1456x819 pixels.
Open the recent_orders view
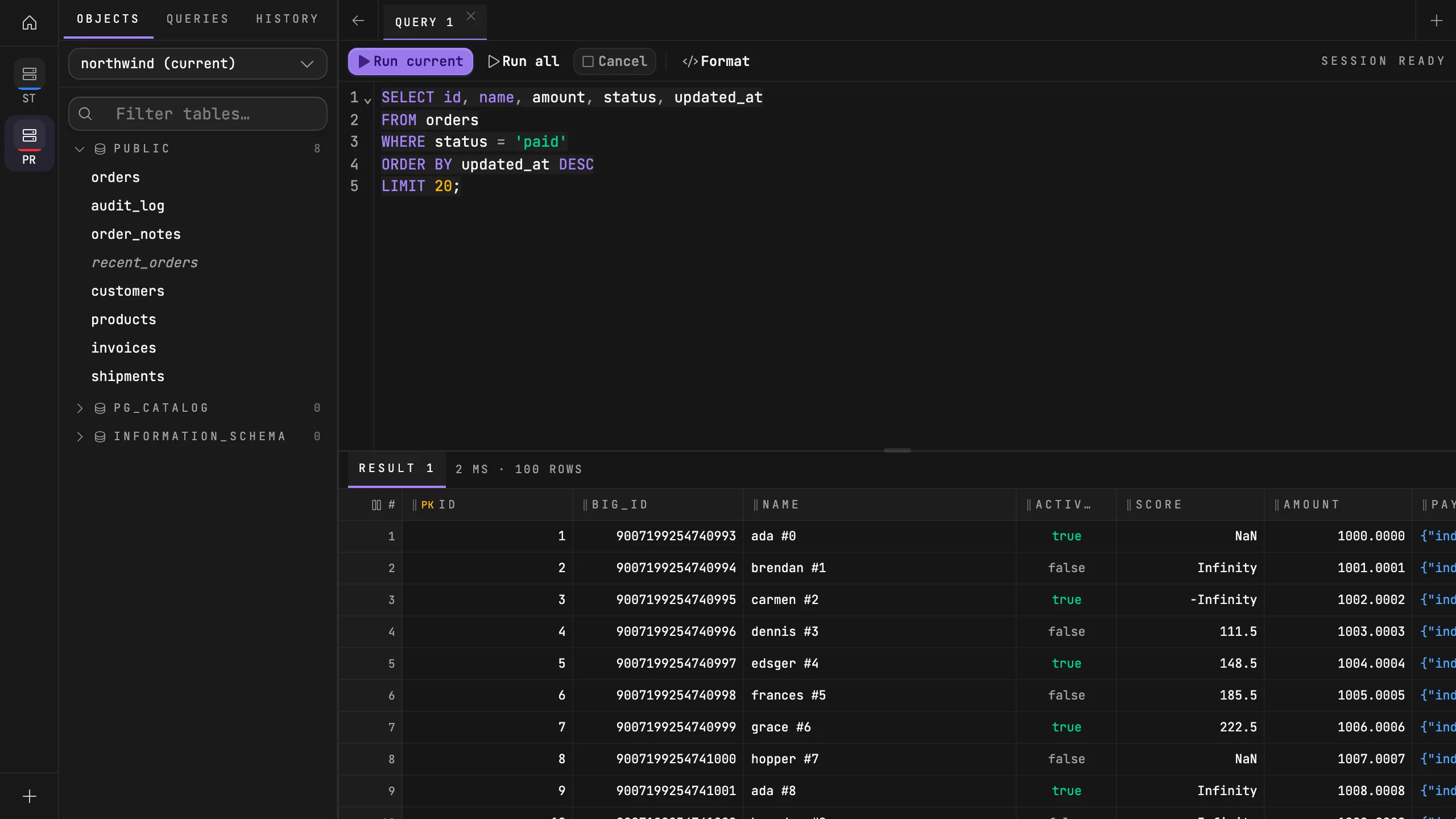[x=144, y=263]
